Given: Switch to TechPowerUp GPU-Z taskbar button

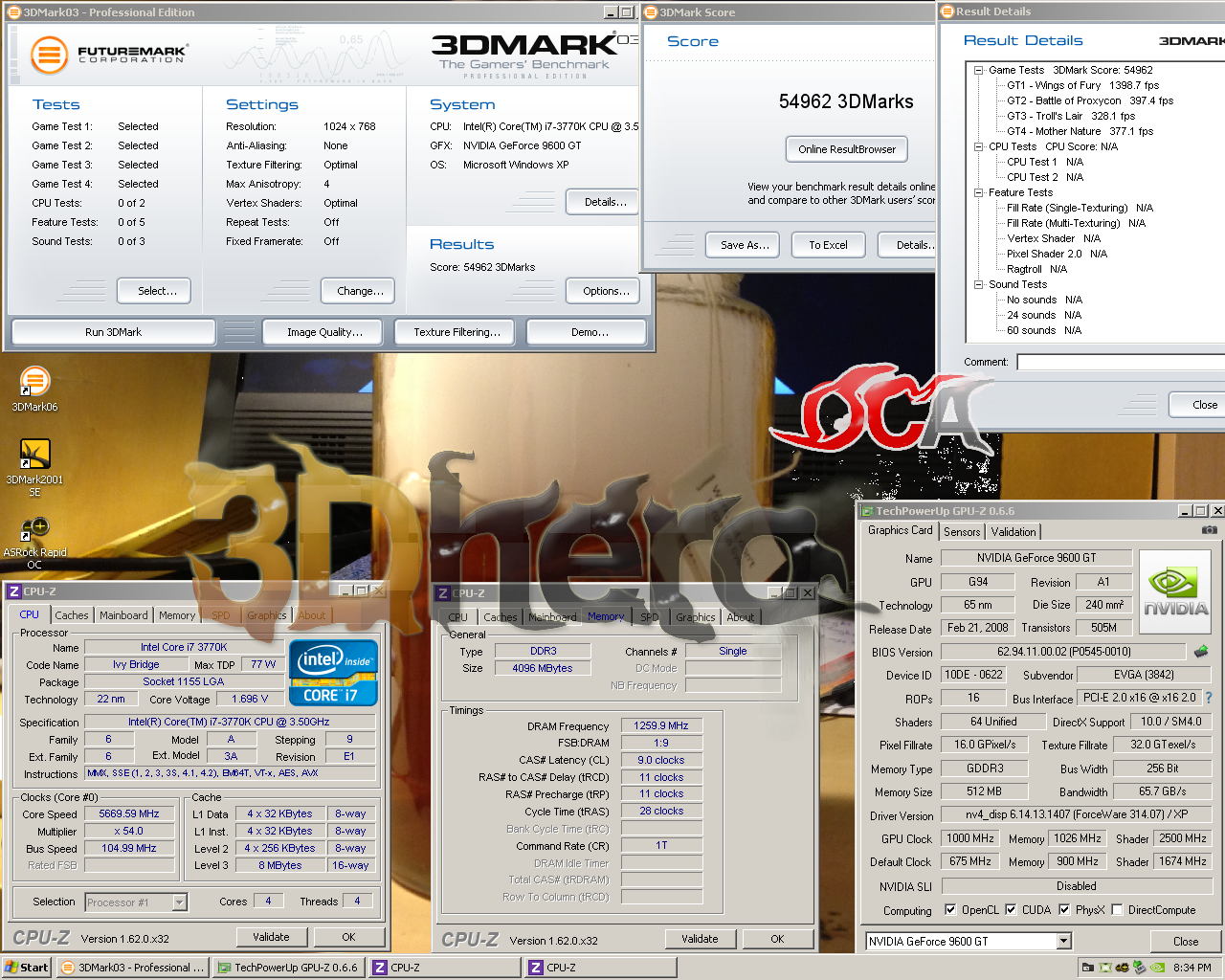Looking at the screenshot, I should tap(287, 968).
